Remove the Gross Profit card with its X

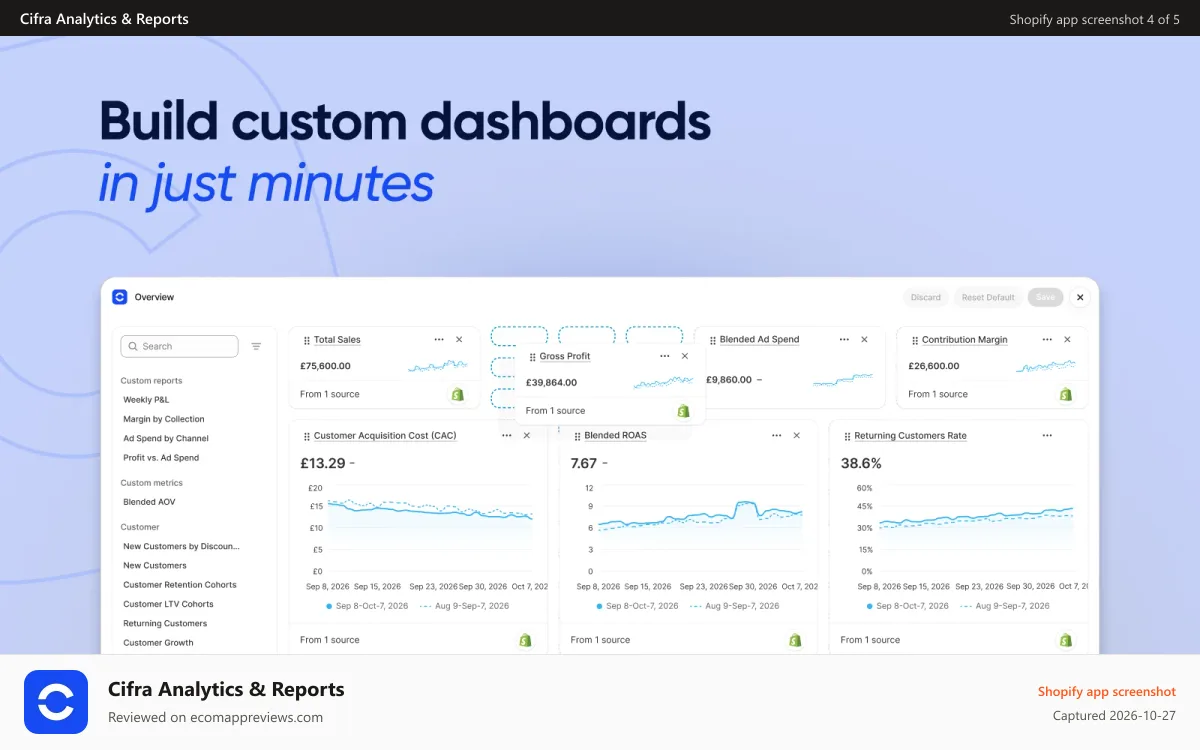(685, 356)
